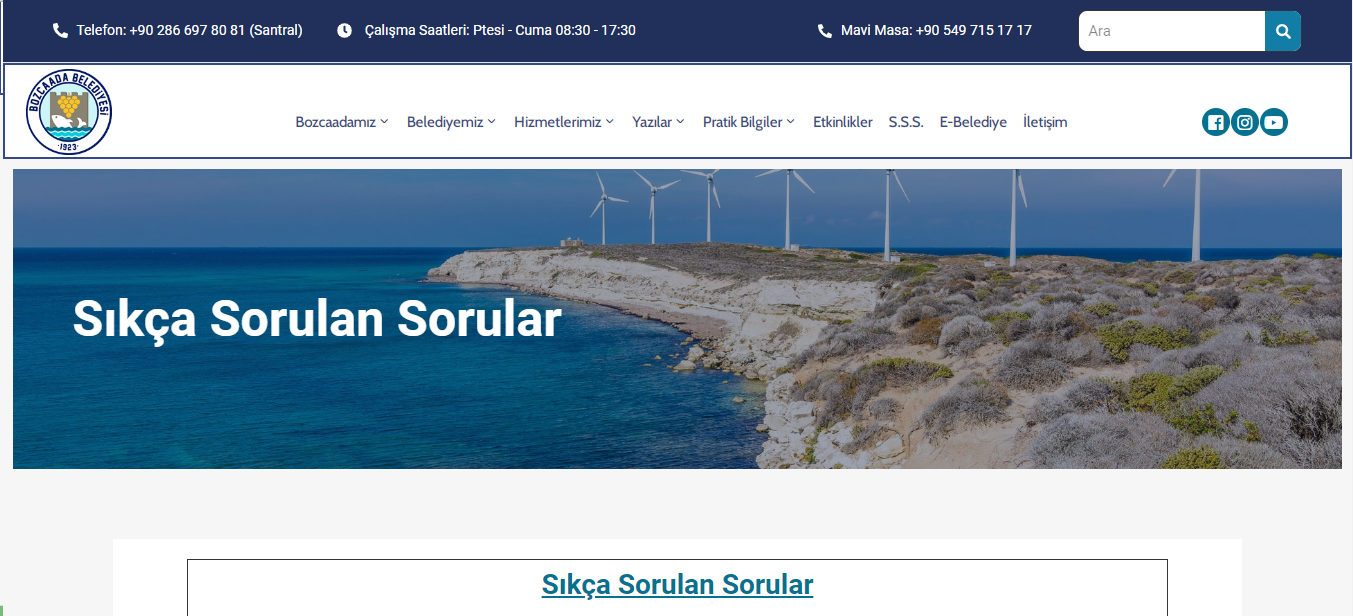The height and width of the screenshot is (616, 1353).
Task: Open the Hizmetlerimiz menu item
Action: click(x=558, y=122)
